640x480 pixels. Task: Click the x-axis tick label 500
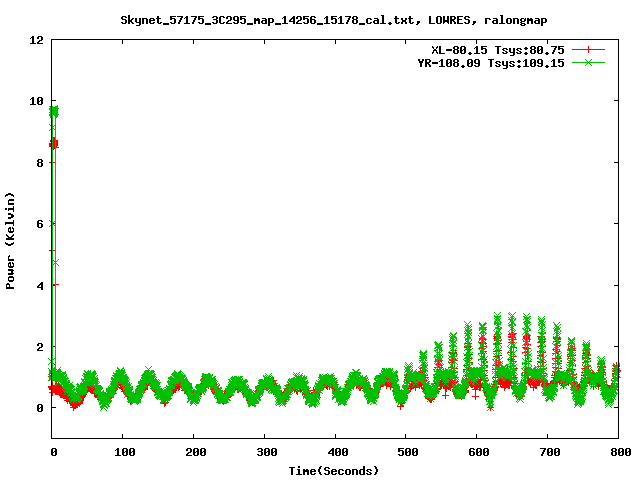point(408,452)
